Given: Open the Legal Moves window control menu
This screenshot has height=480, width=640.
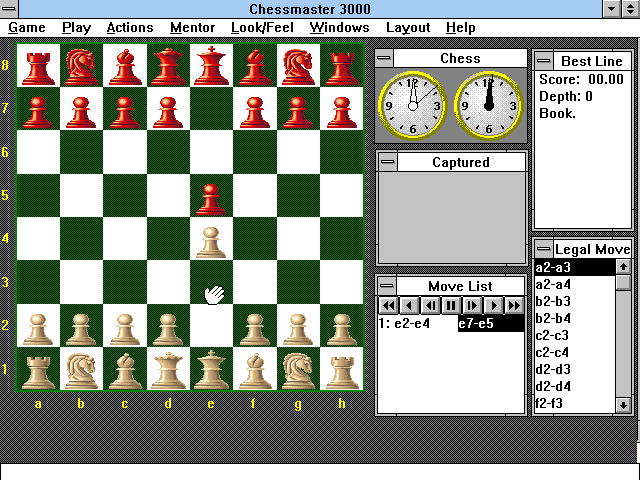Looking at the screenshot, I should pos(543,249).
